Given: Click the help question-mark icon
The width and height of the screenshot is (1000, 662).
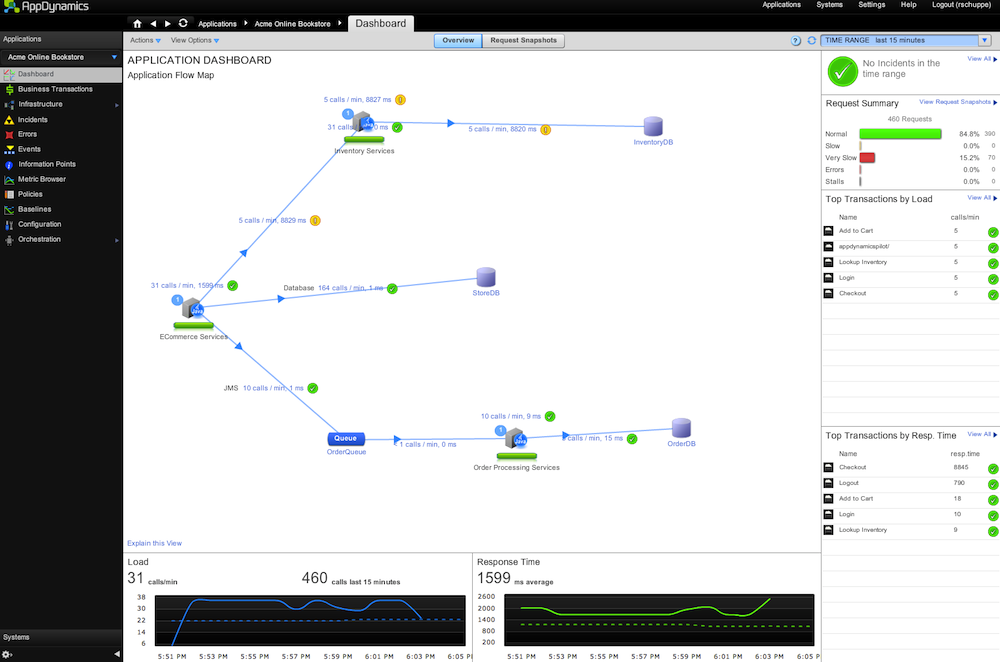Looking at the screenshot, I should (796, 41).
